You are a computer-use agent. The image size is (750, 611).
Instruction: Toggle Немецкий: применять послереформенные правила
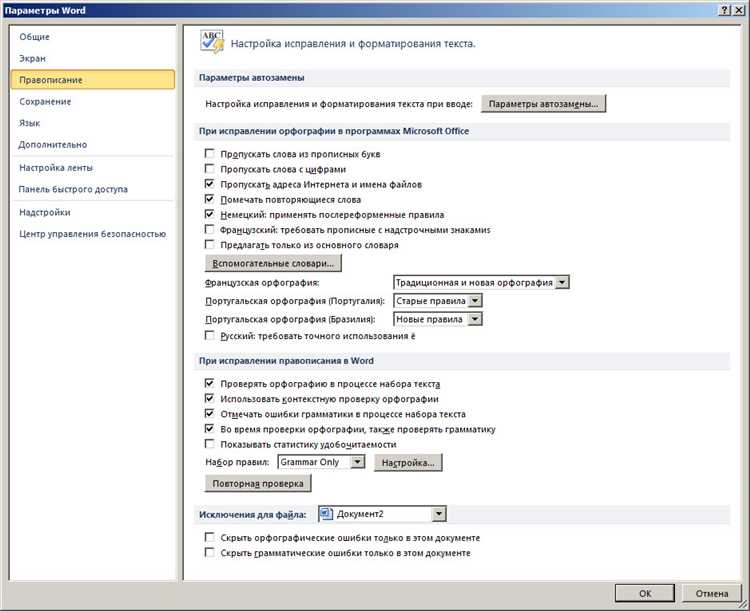[210, 214]
